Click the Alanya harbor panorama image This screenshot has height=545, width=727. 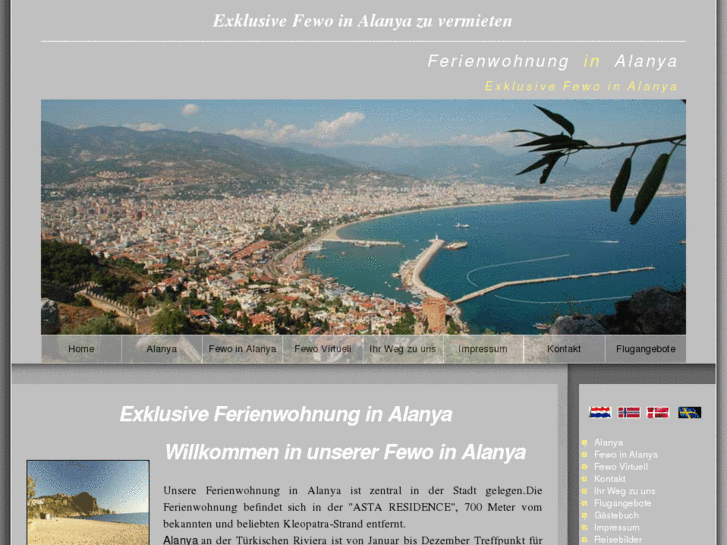tap(364, 217)
